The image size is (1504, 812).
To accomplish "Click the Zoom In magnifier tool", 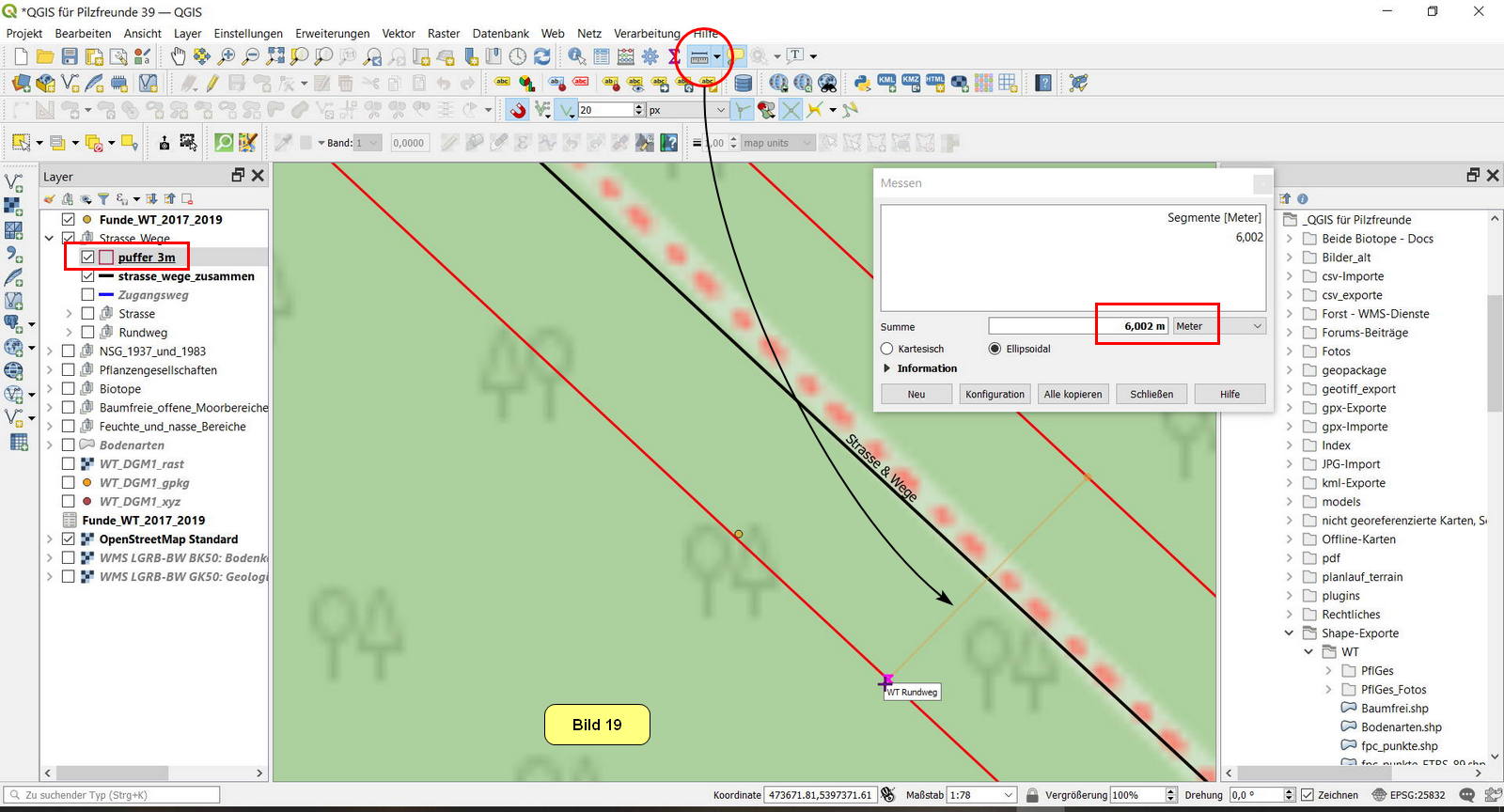I will (227, 57).
